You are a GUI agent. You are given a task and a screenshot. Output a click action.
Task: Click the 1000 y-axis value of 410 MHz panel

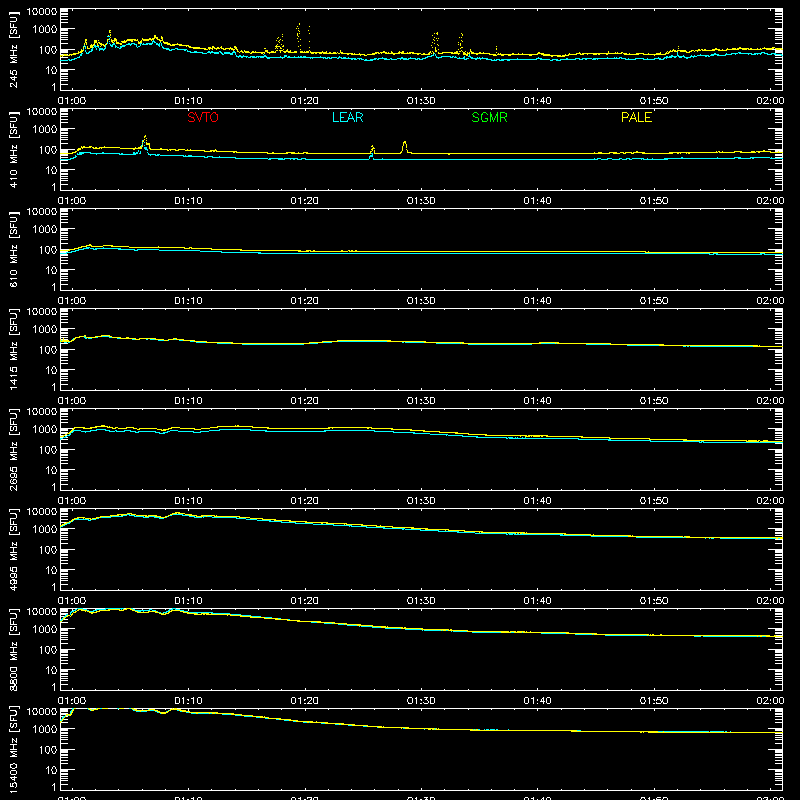pyautogui.click(x=45, y=130)
